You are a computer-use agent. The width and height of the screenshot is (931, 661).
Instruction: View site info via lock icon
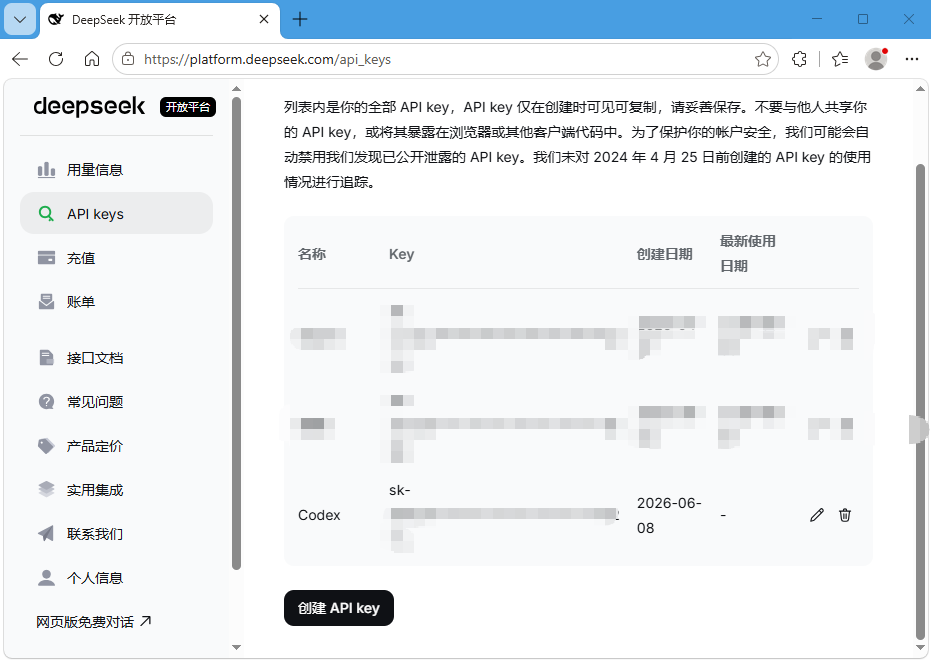pyautogui.click(x=128, y=59)
